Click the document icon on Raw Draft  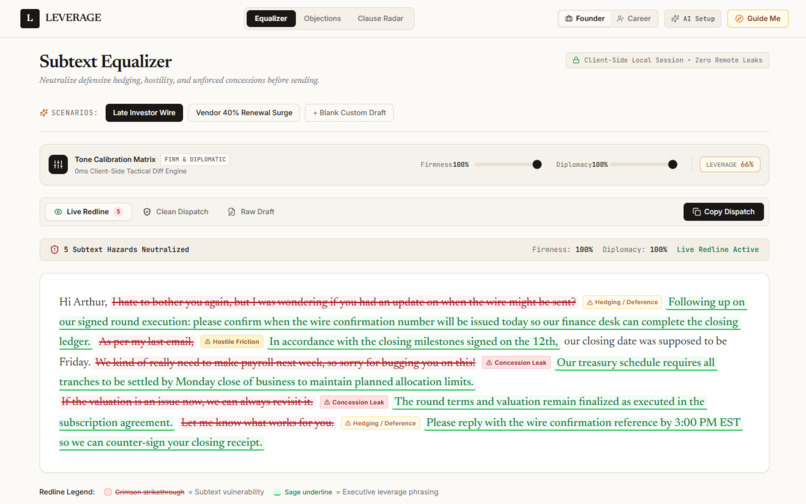[231, 212]
